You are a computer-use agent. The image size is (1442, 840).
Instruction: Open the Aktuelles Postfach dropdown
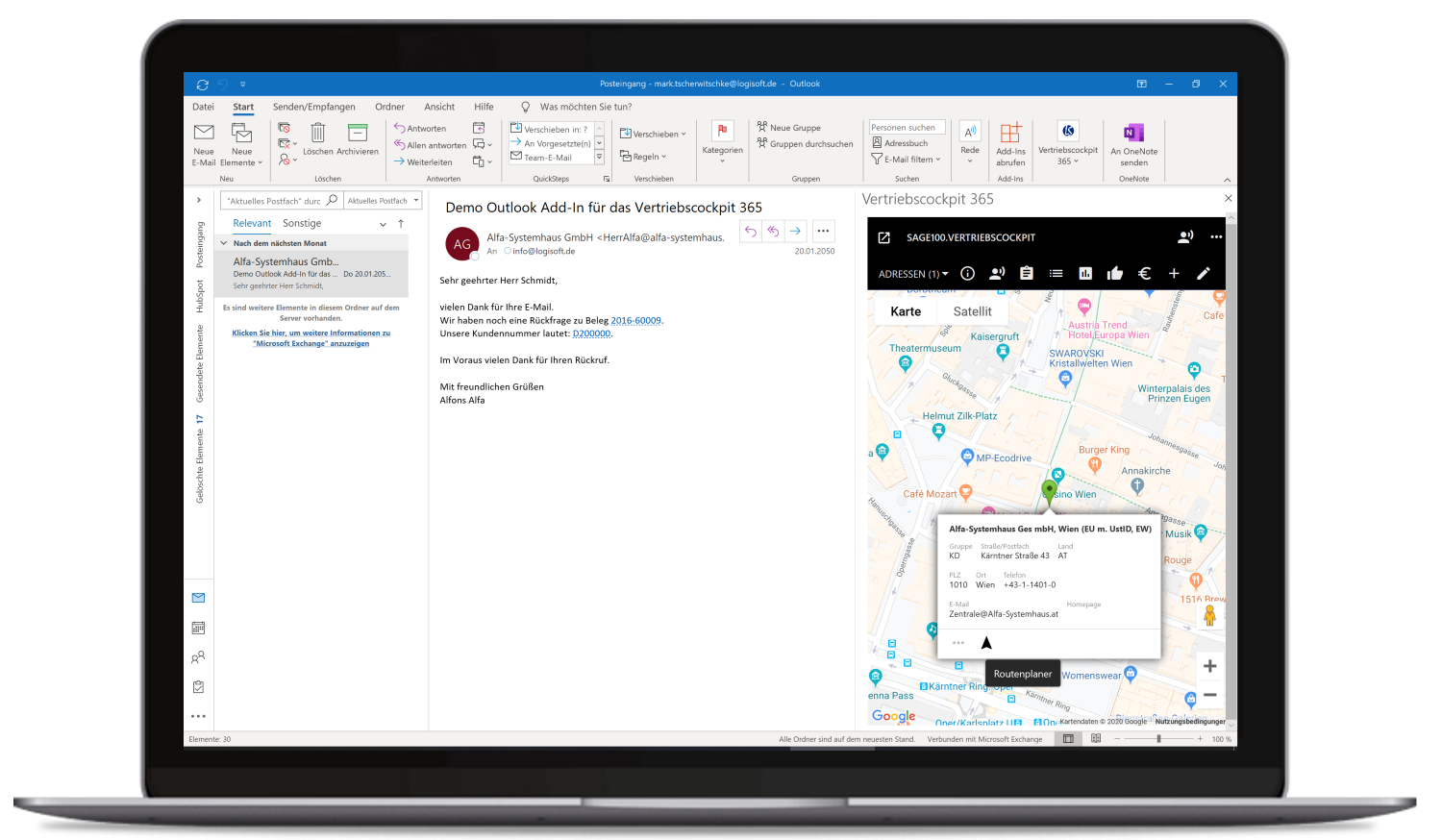(384, 201)
